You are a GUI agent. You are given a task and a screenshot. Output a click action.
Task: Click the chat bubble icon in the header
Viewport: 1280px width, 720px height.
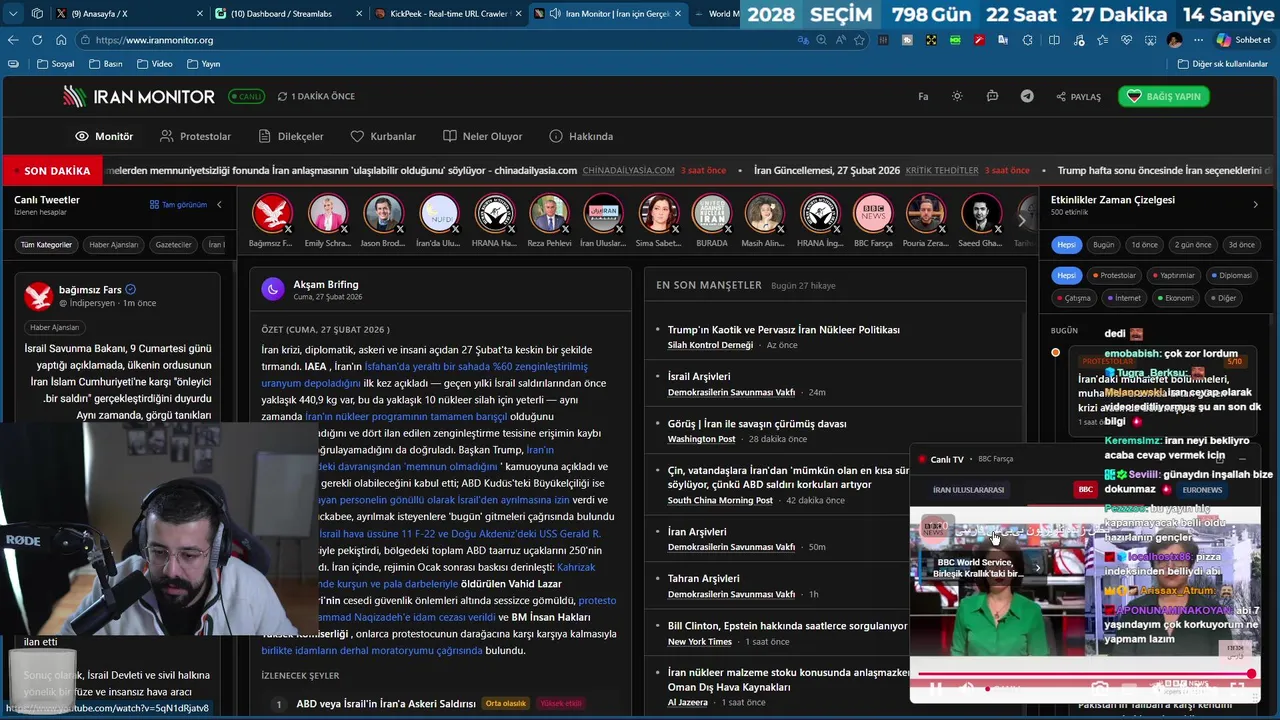click(x=992, y=96)
